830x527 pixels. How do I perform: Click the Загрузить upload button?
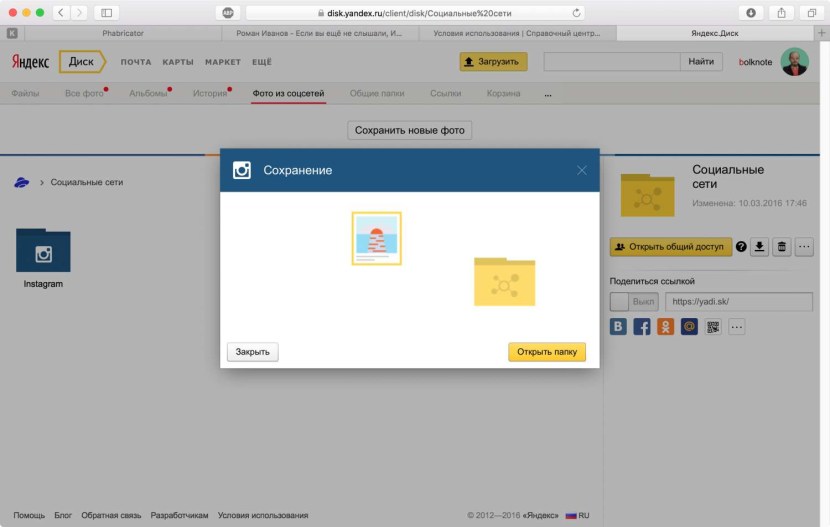(493, 62)
